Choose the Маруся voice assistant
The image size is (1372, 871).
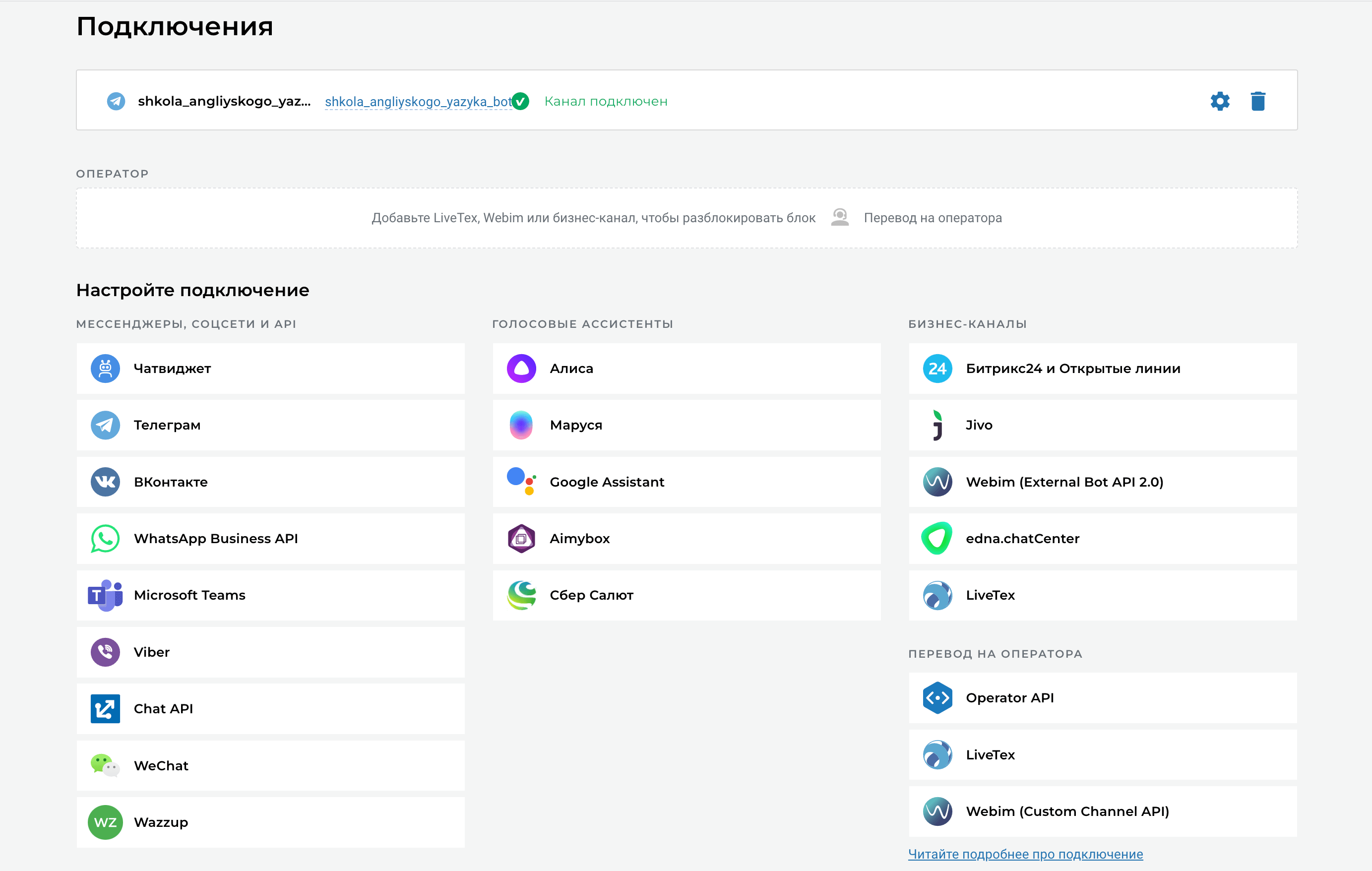click(x=686, y=425)
